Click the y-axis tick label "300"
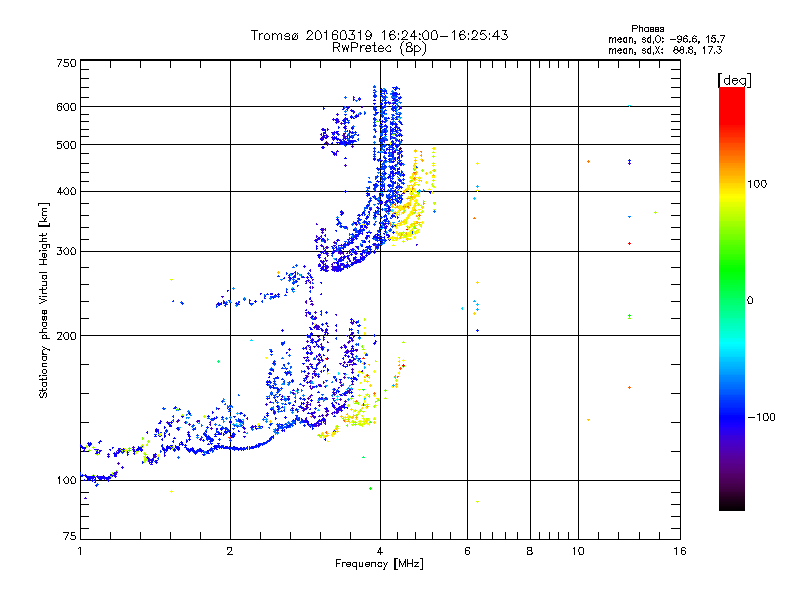The width and height of the screenshot is (800, 600). click(x=67, y=252)
